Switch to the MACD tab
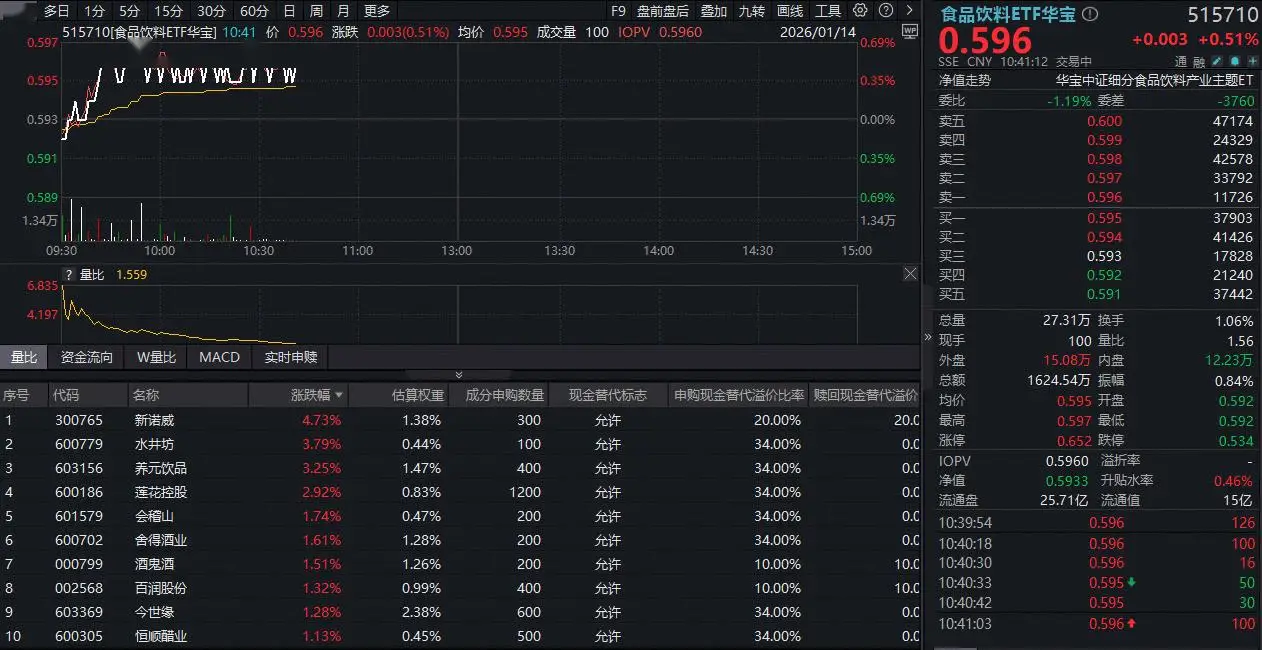 coord(218,357)
